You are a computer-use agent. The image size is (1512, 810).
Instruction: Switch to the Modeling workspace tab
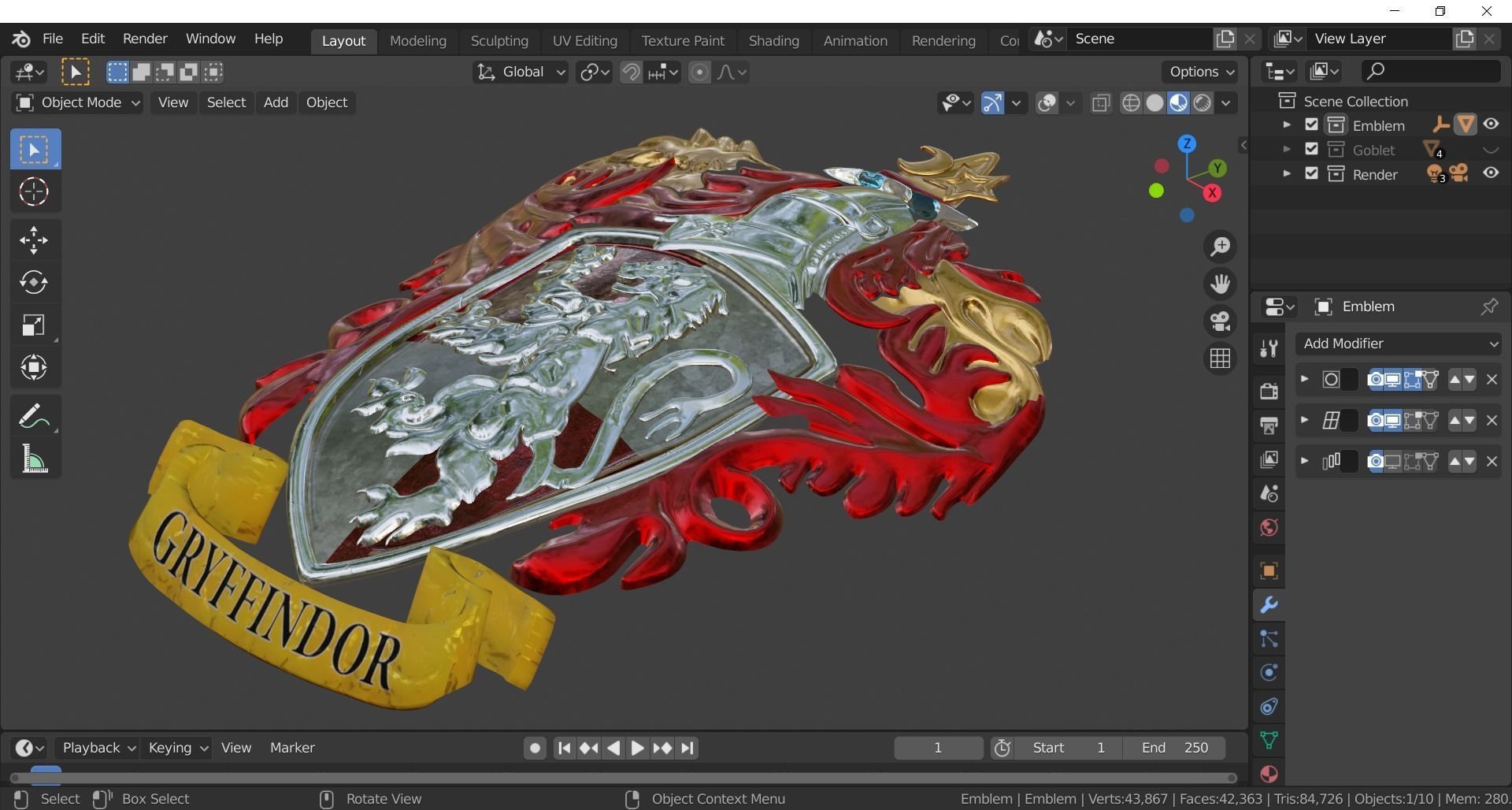(x=417, y=41)
